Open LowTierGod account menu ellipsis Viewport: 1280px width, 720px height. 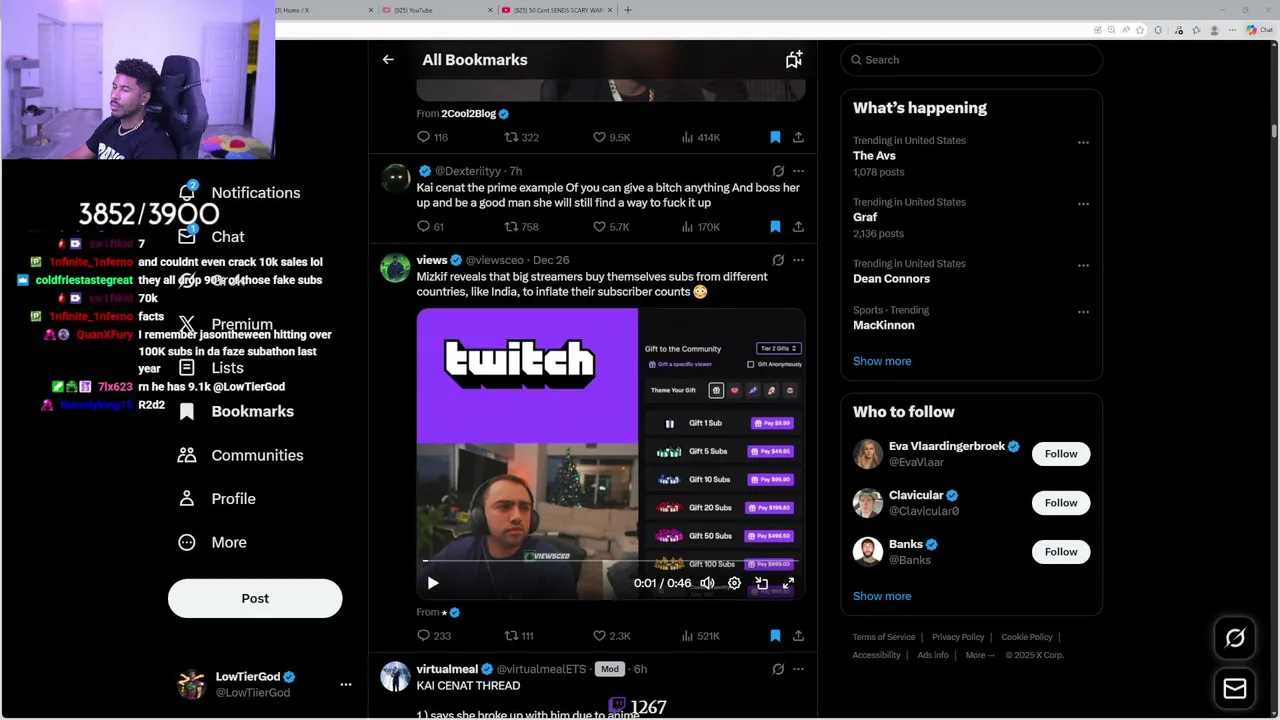(346, 685)
